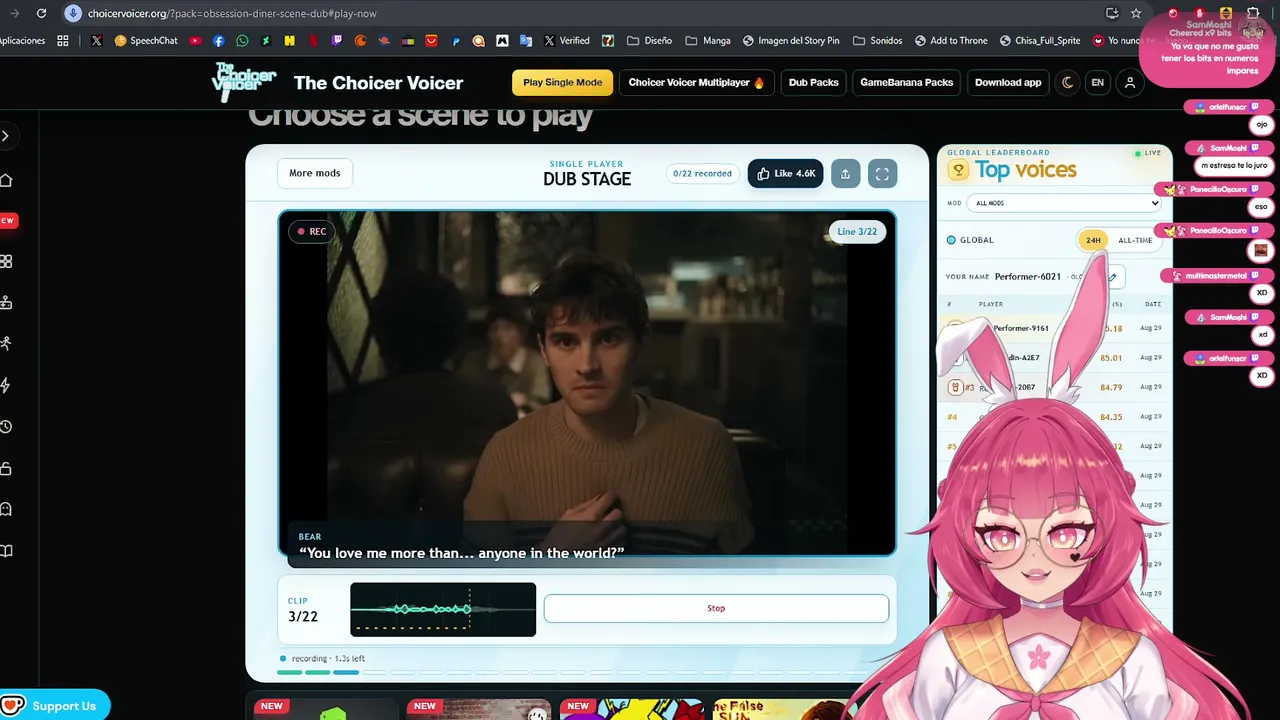Open the X bookmark before SpeechChat
Viewport: 1280px width, 720px height.
coord(96,41)
